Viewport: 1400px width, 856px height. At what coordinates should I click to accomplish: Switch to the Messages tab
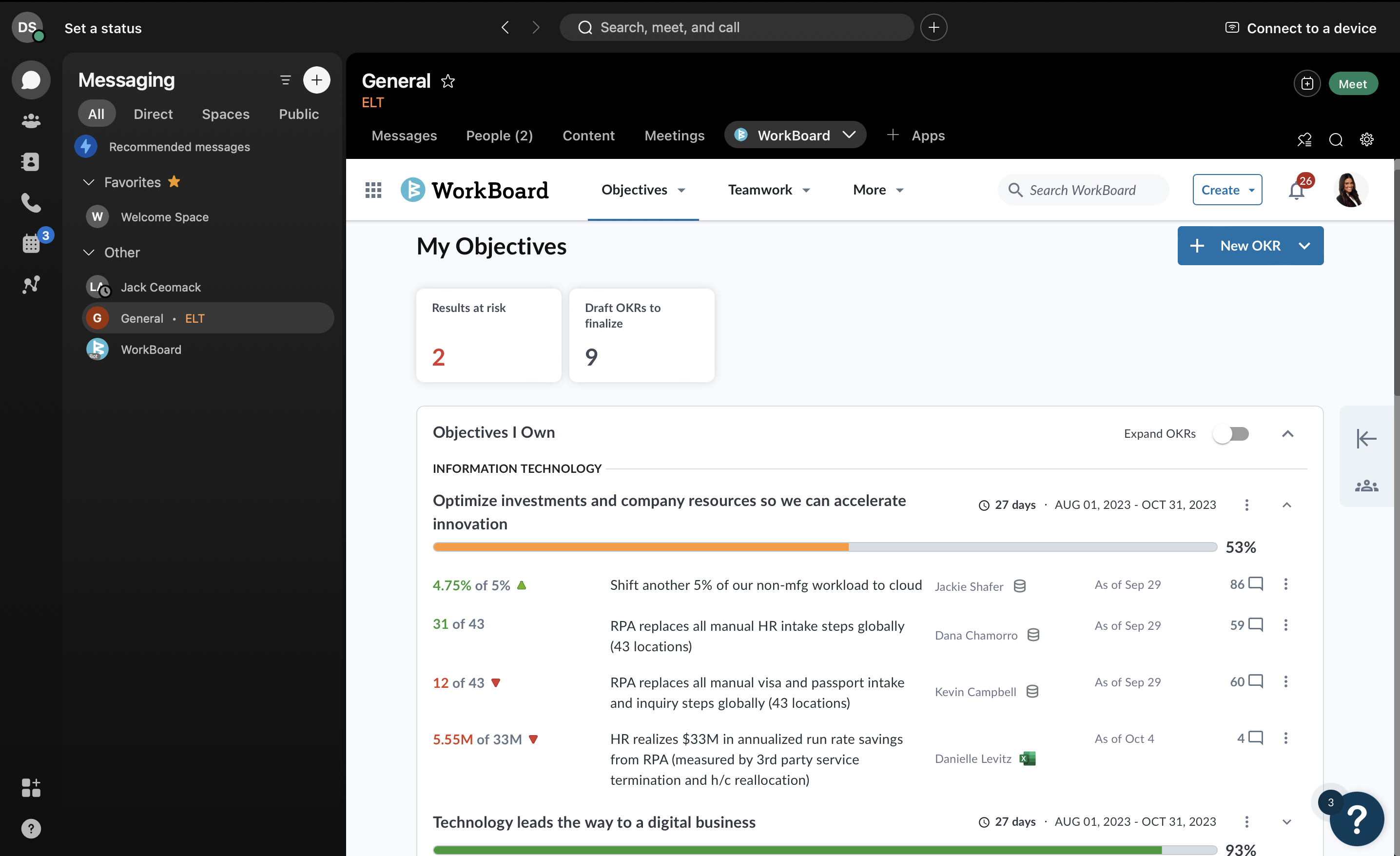[404, 136]
